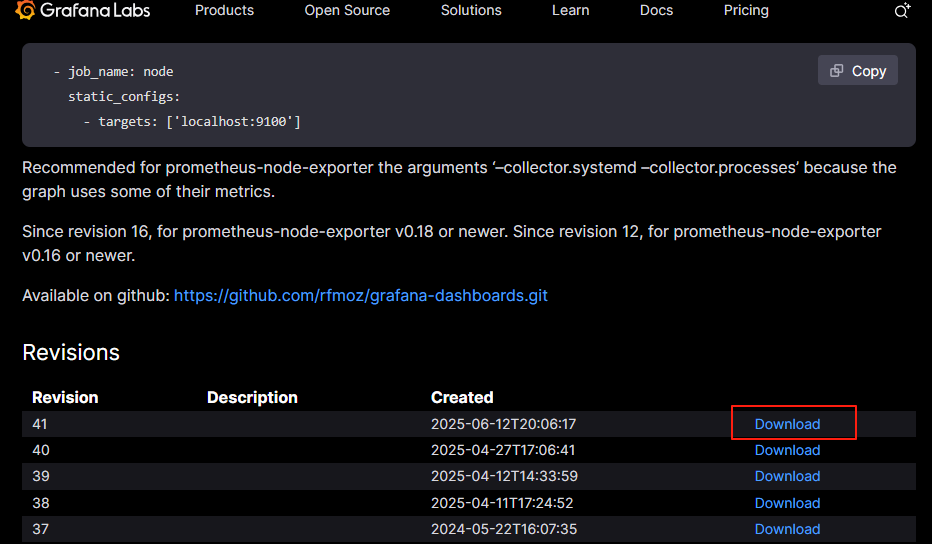Click the Created column header

click(x=462, y=397)
